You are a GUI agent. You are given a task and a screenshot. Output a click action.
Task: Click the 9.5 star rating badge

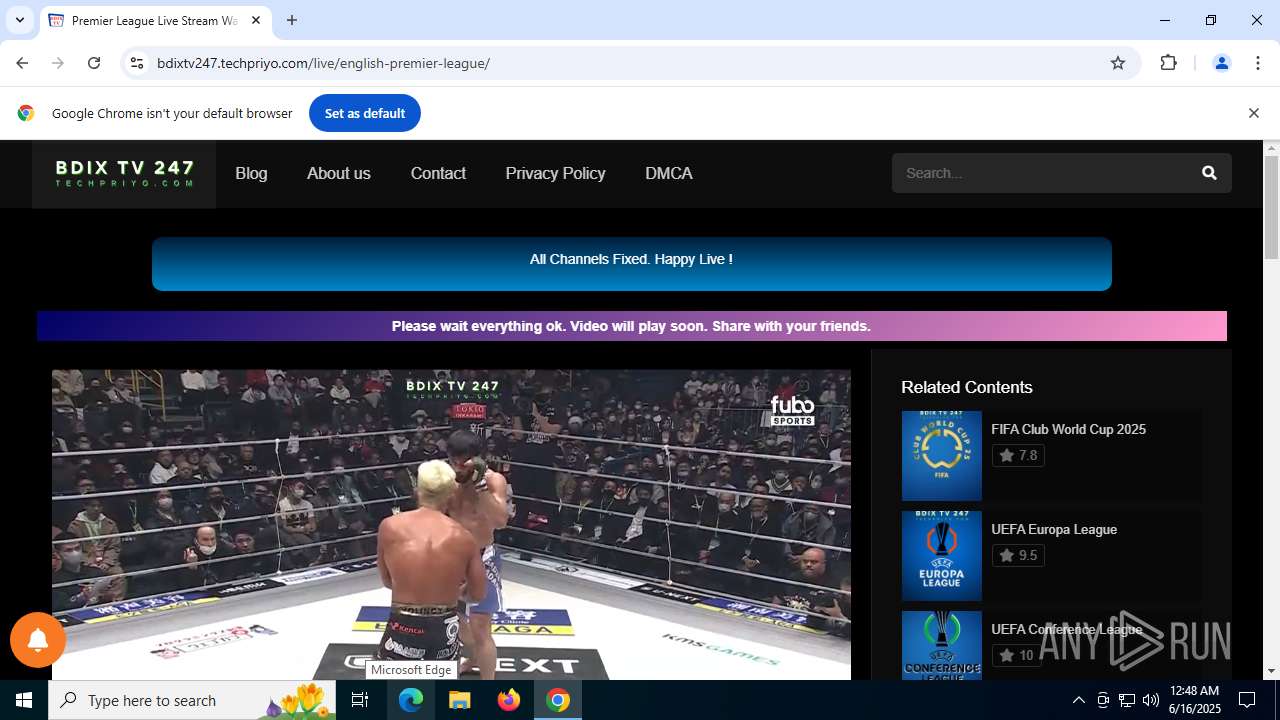pos(1018,555)
